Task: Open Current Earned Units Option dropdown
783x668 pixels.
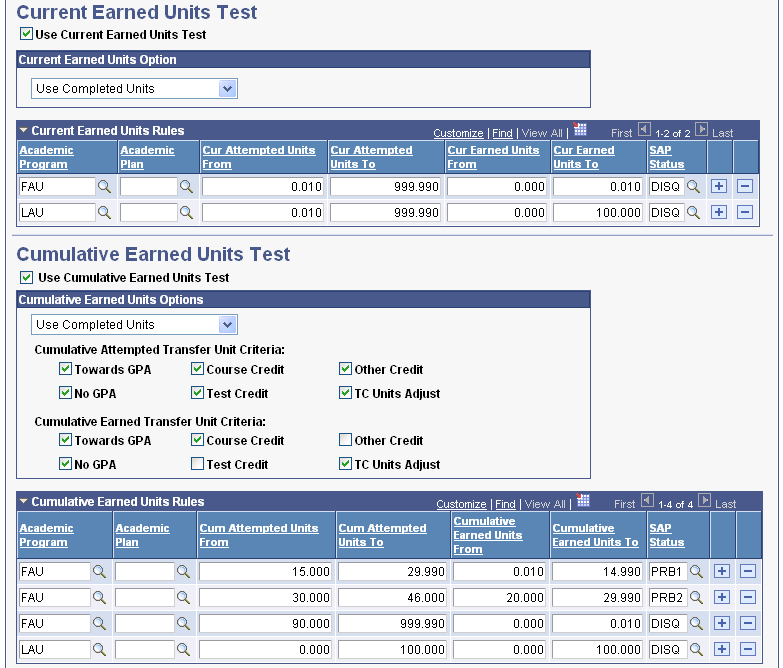Action: pyautogui.click(x=227, y=88)
